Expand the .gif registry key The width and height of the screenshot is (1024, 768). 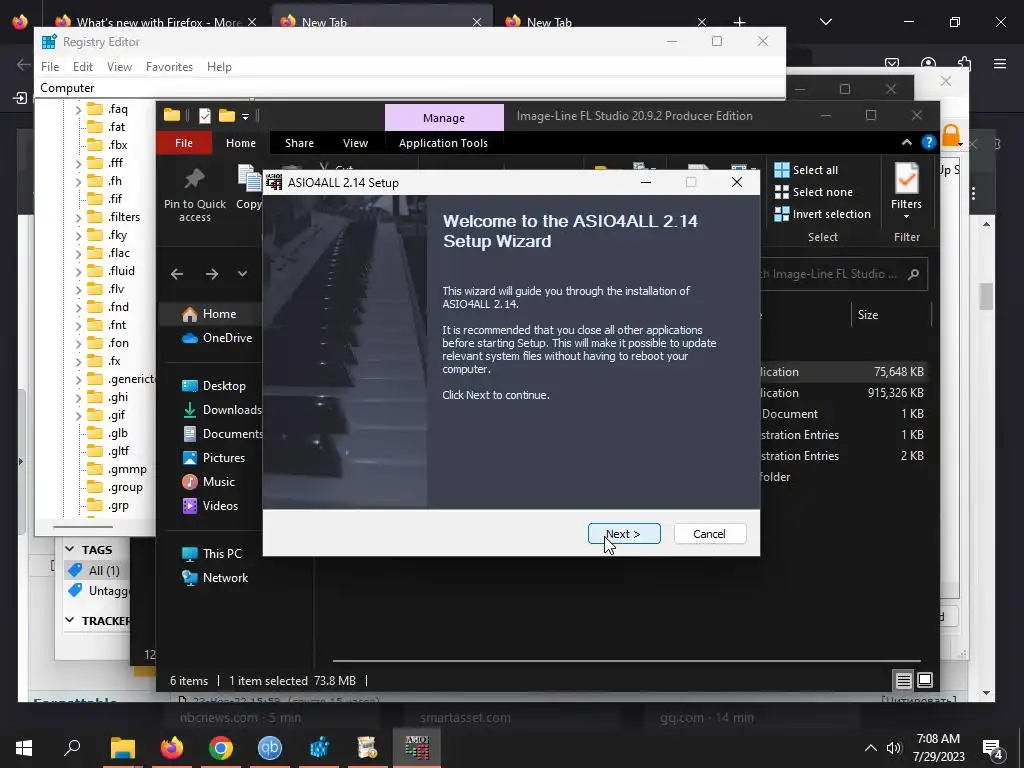(x=78, y=415)
